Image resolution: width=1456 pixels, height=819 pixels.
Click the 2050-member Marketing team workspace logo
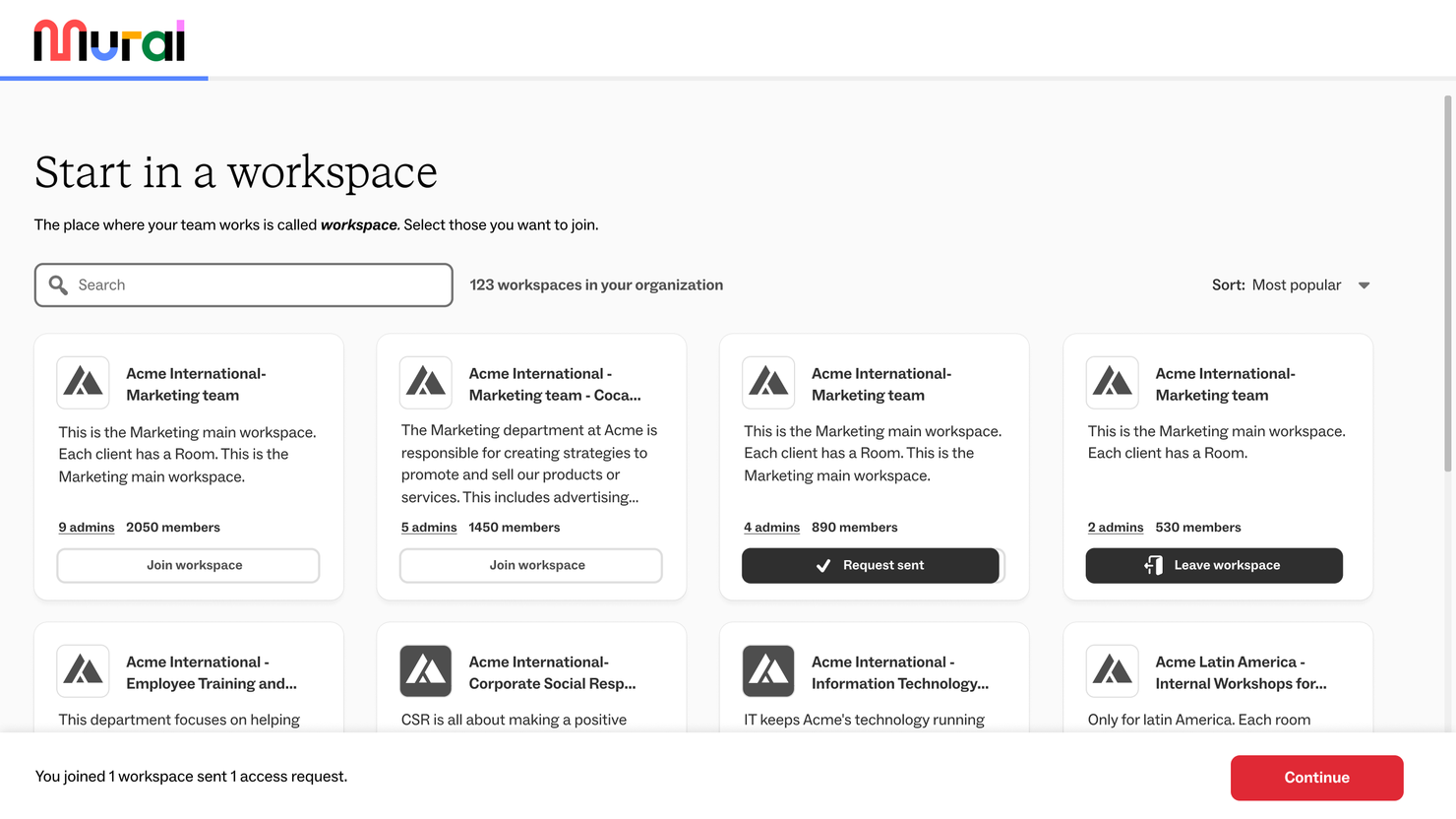pos(83,383)
